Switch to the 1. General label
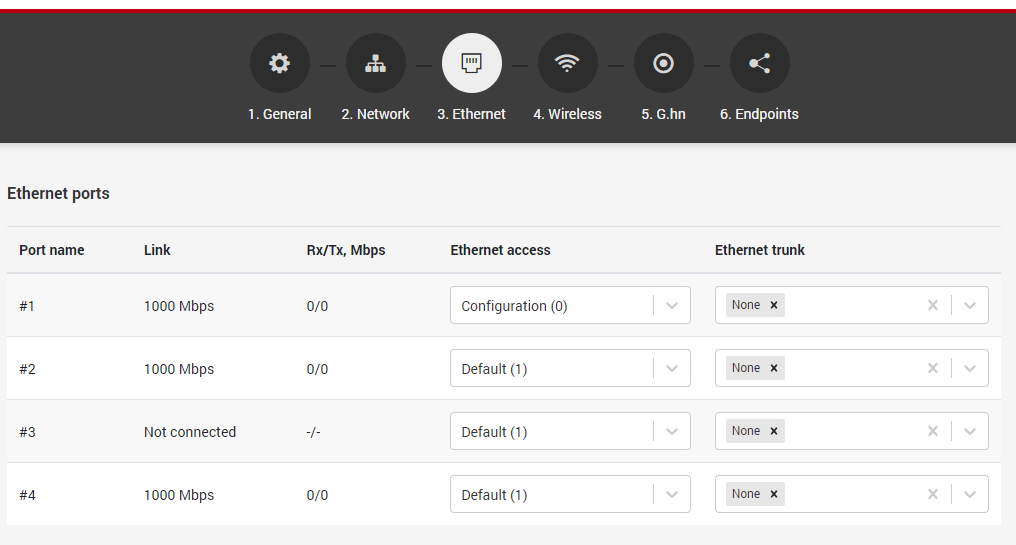The image size is (1016, 545). point(280,114)
